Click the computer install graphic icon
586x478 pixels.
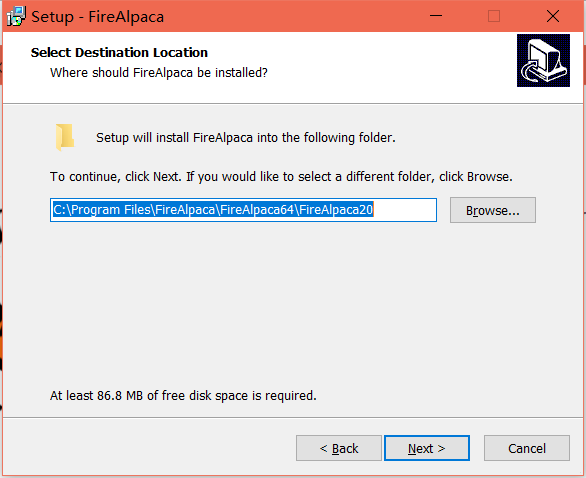(x=543, y=61)
